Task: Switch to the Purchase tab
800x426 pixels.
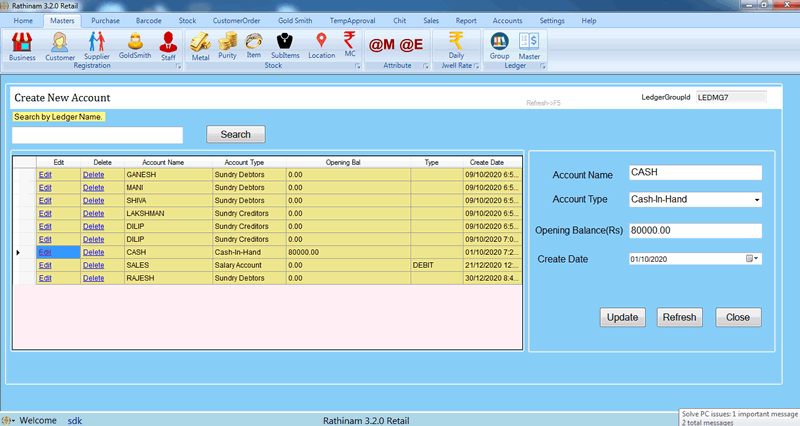Action: point(105,21)
